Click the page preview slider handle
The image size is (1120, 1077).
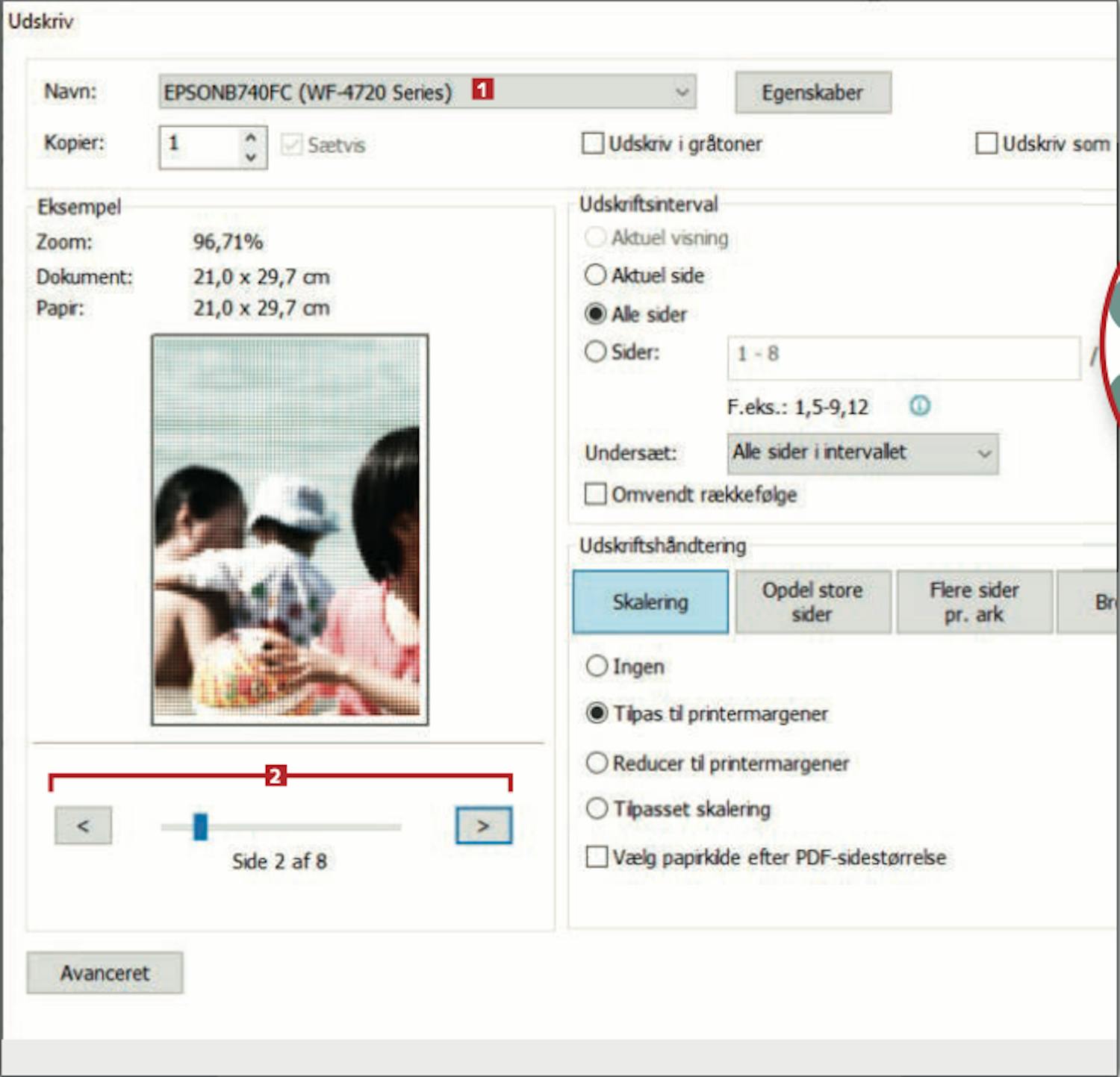point(200,826)
